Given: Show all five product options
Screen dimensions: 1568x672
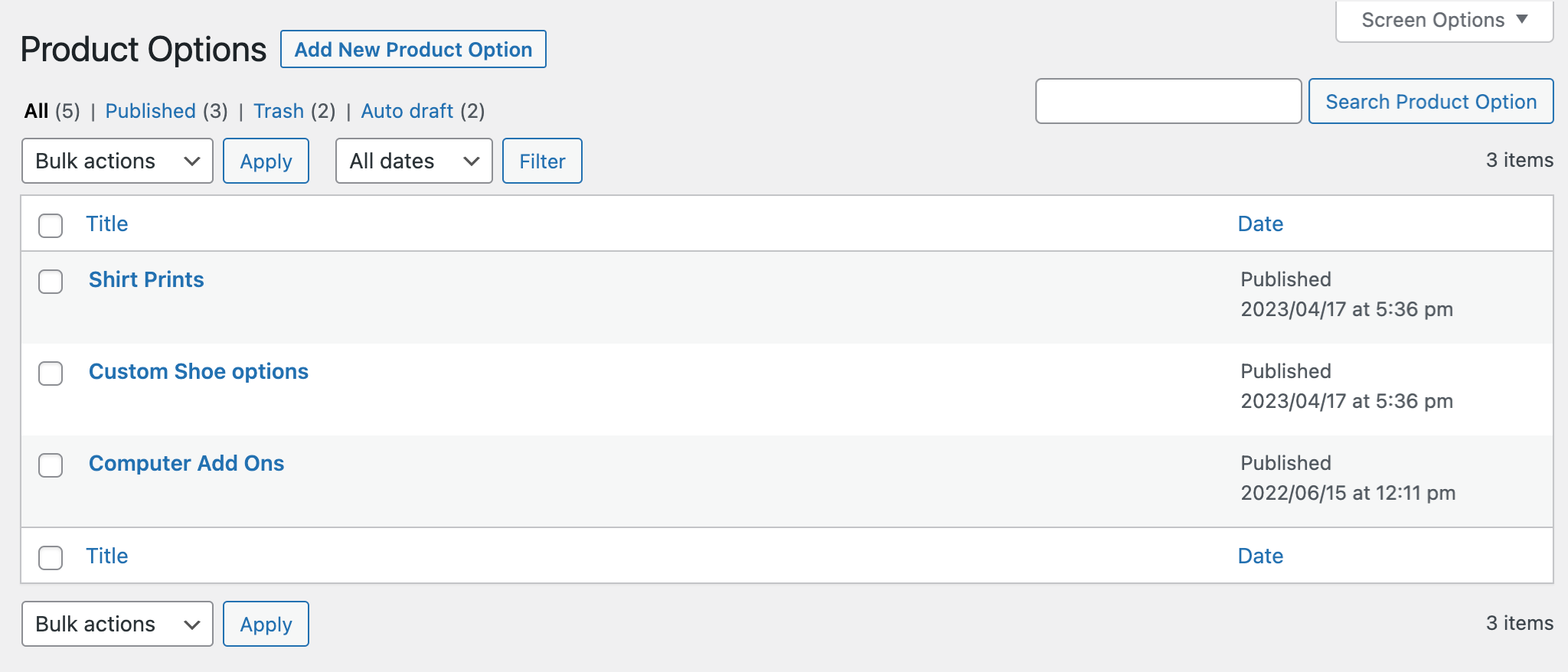Looking at the screenshot, I should point(35,111).
